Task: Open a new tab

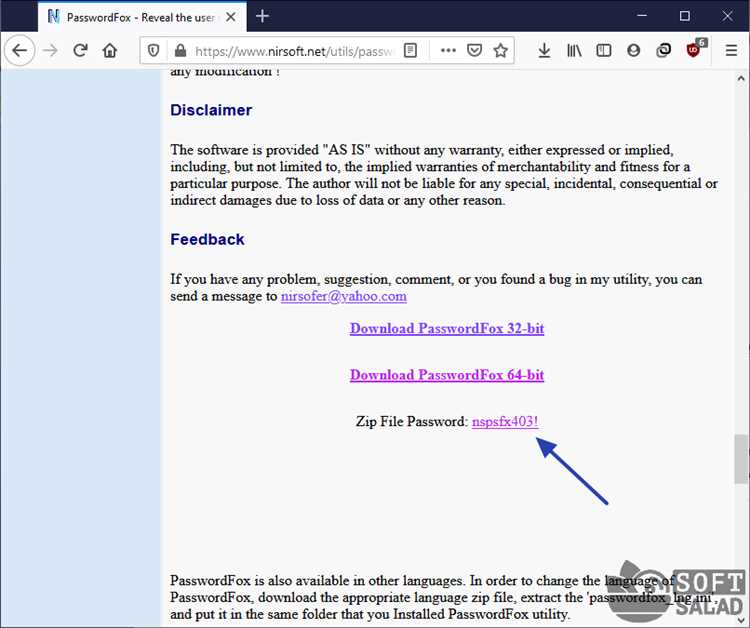Action: click(x=262, y=17)
